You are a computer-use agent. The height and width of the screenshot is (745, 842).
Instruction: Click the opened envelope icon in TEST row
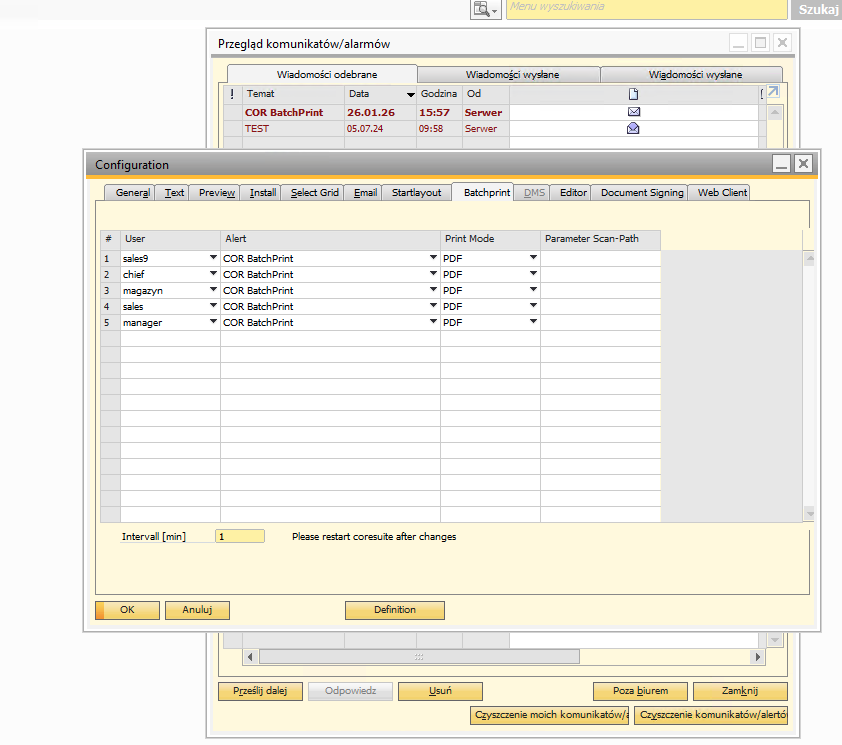click(x=633, y=129)
